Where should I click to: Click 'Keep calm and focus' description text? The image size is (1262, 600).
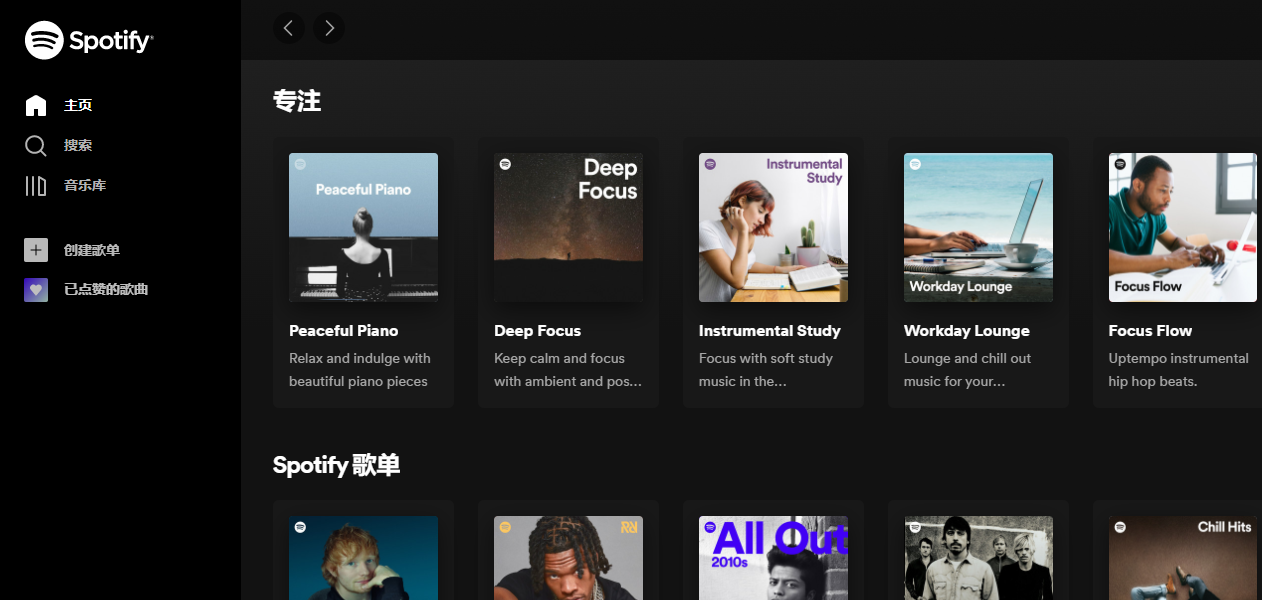(560, 358)
